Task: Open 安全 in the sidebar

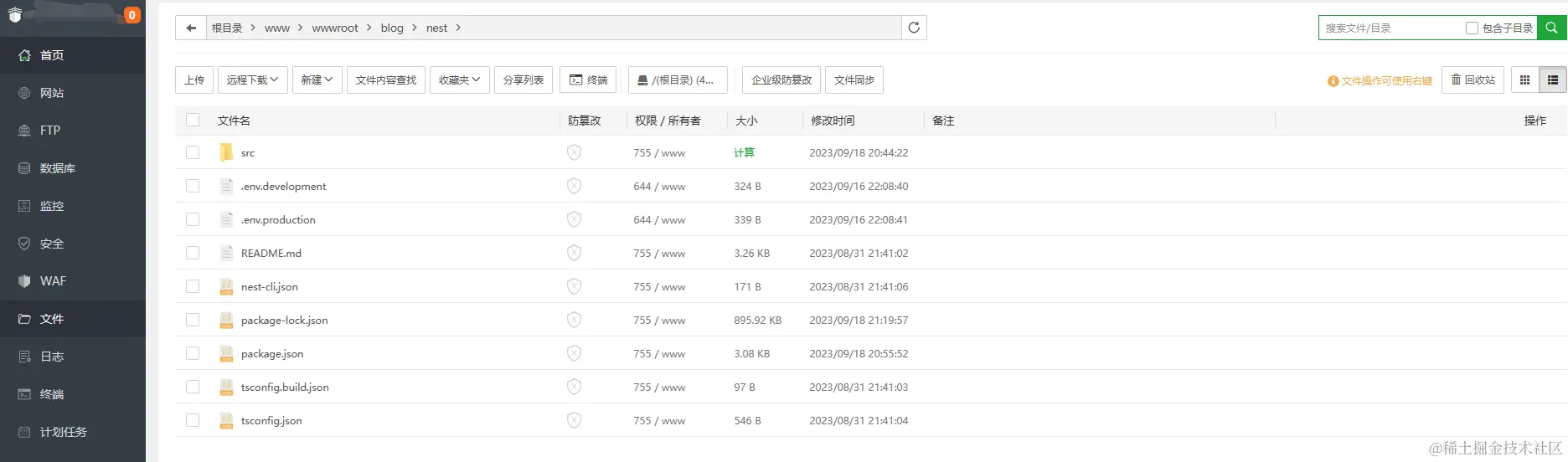Action: (x=73, y=244)
